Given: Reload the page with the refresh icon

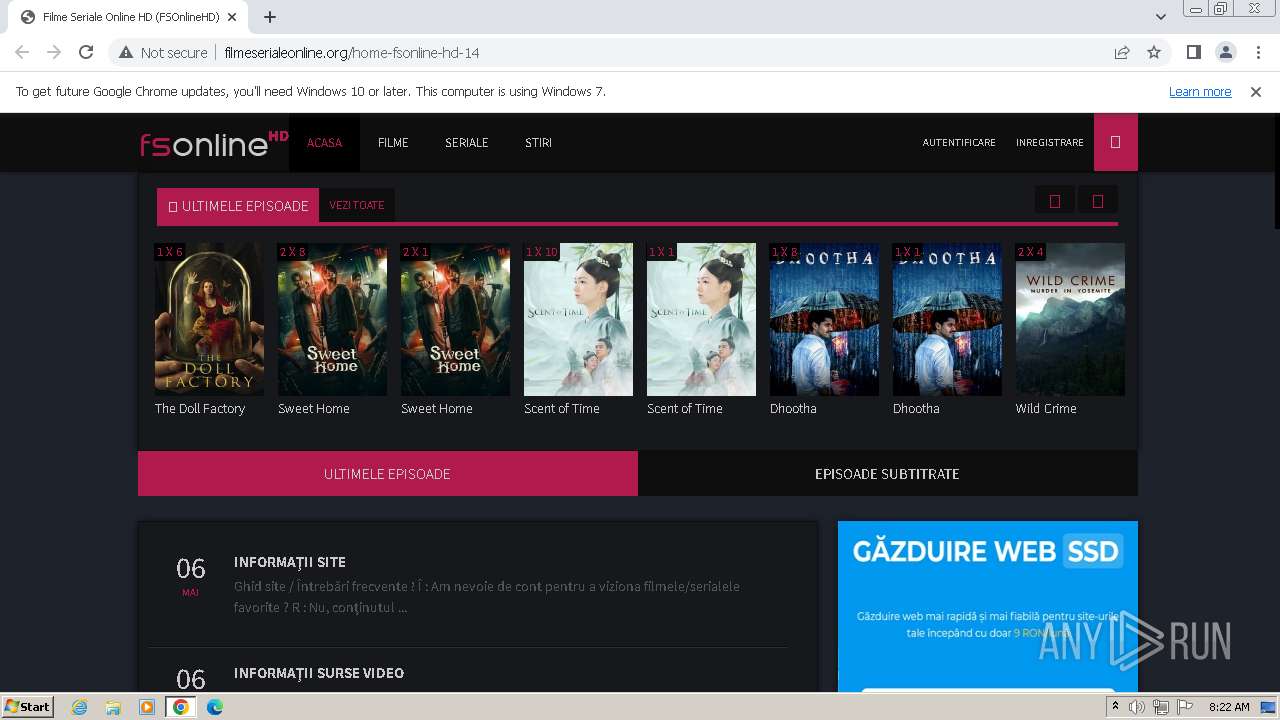Looking at the screenshot, I should [86, 52].
